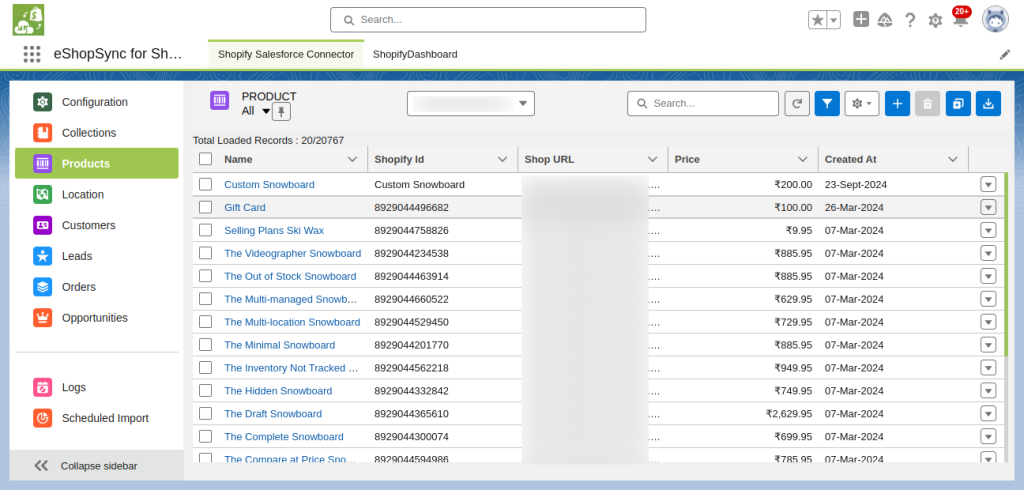Select Customers label in the sidebar
This screenshot has height=490, width=1024.
89,225
